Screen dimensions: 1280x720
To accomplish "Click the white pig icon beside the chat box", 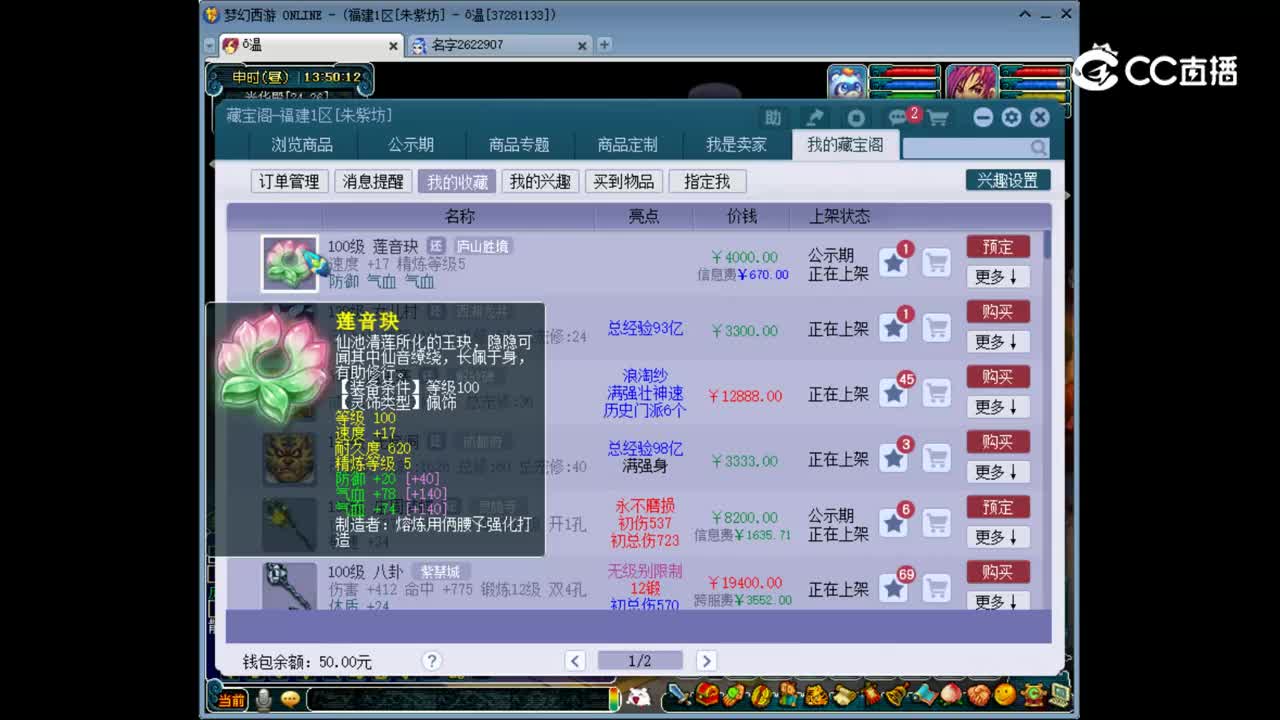I will [x=639, y=697].
